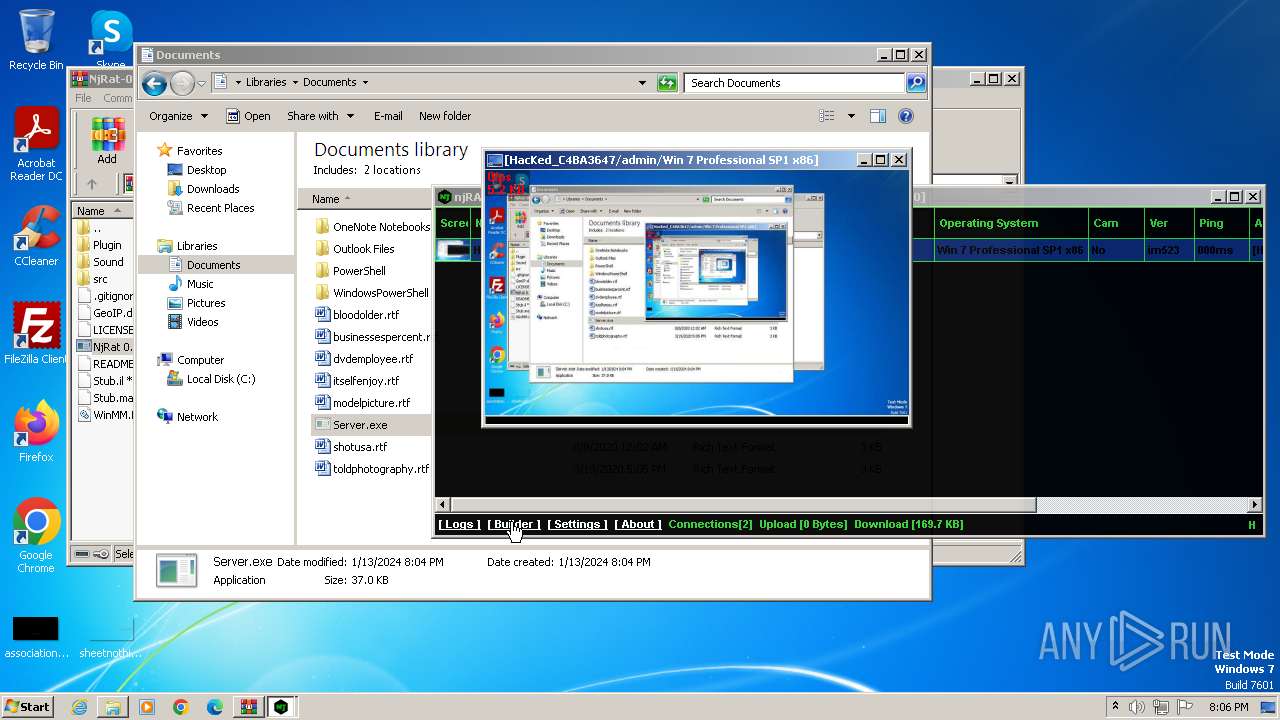Viewport: 1280px width, 720px height.
Task: Open the Explorer help question-mark icon
Action: [x=906, y=116]
